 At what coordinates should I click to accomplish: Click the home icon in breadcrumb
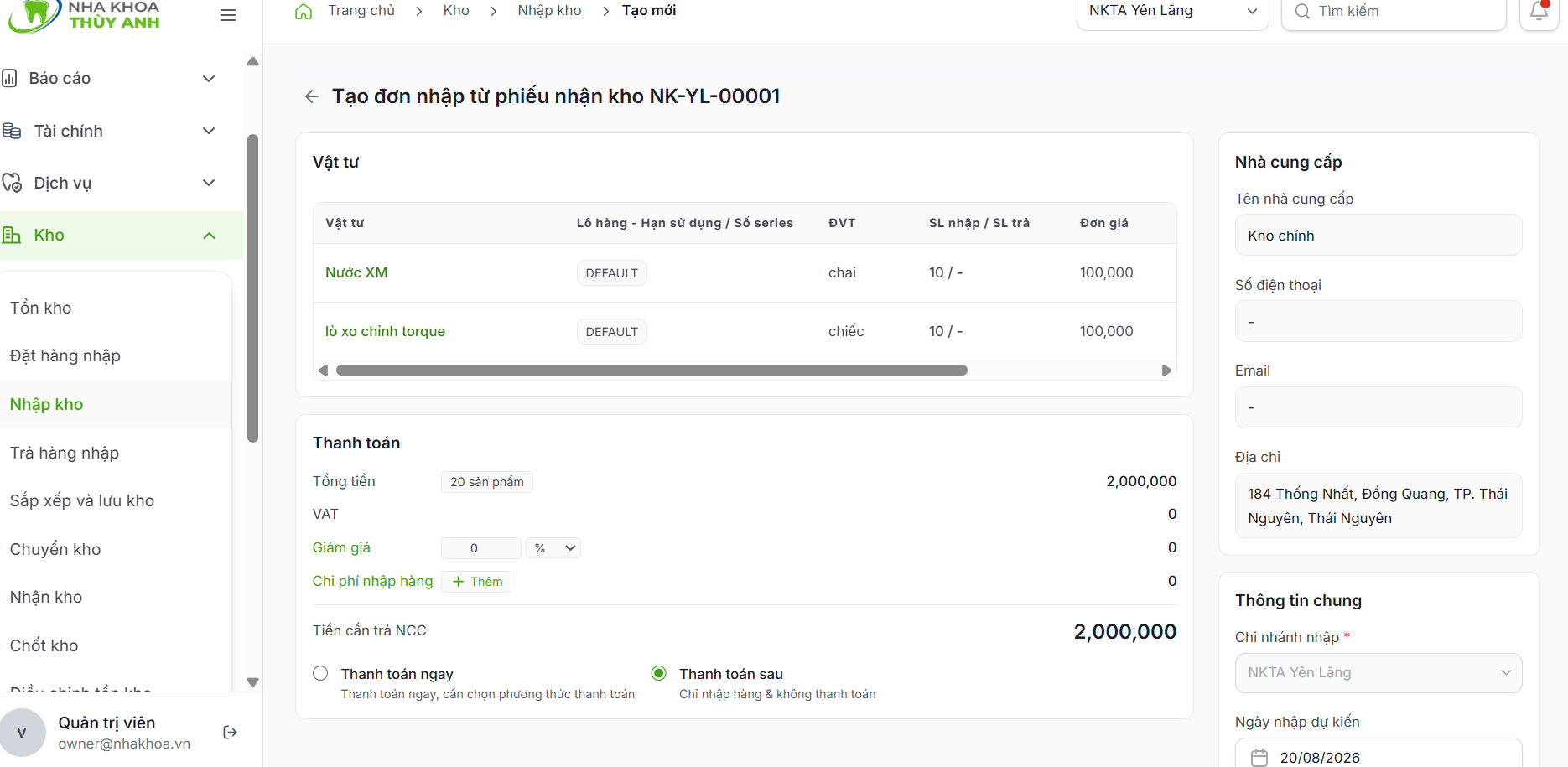tap(304, 11)
